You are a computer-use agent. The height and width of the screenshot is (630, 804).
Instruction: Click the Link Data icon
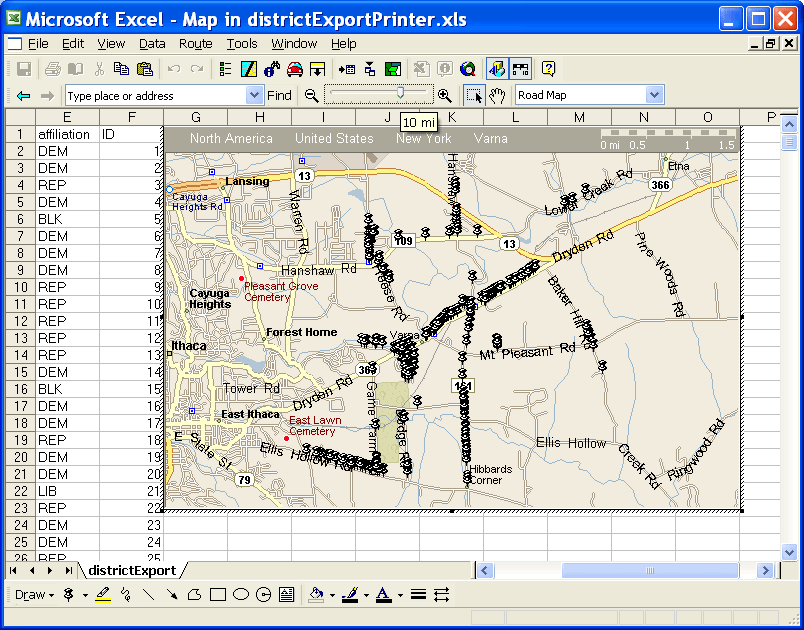coord(370,69)
